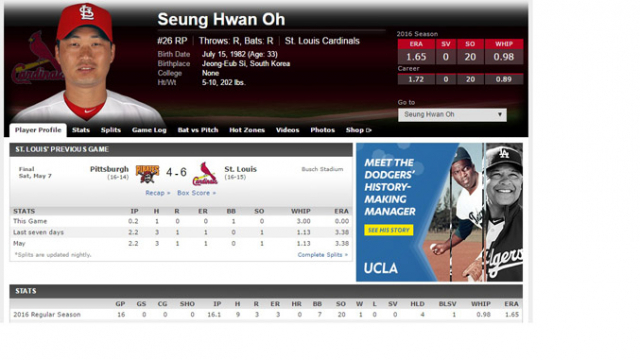Open the Box Score link

197,193
